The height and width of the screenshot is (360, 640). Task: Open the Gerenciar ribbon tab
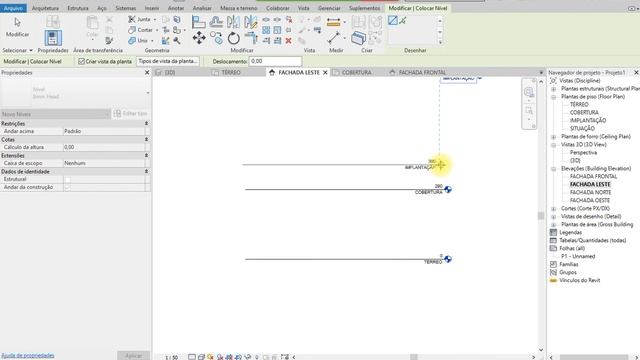coord(329,8)
